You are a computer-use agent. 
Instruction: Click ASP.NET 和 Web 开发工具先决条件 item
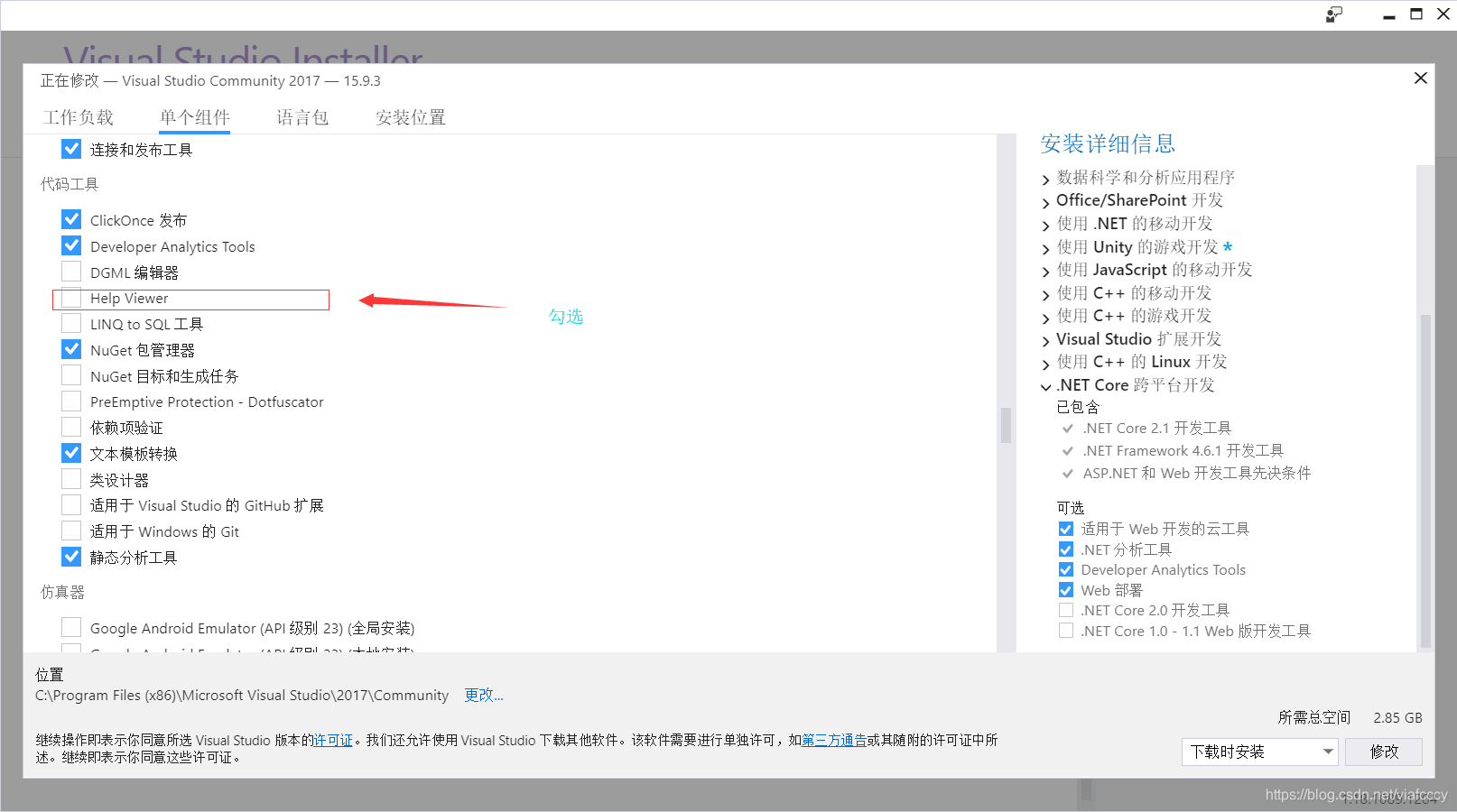pos(1197,473)
